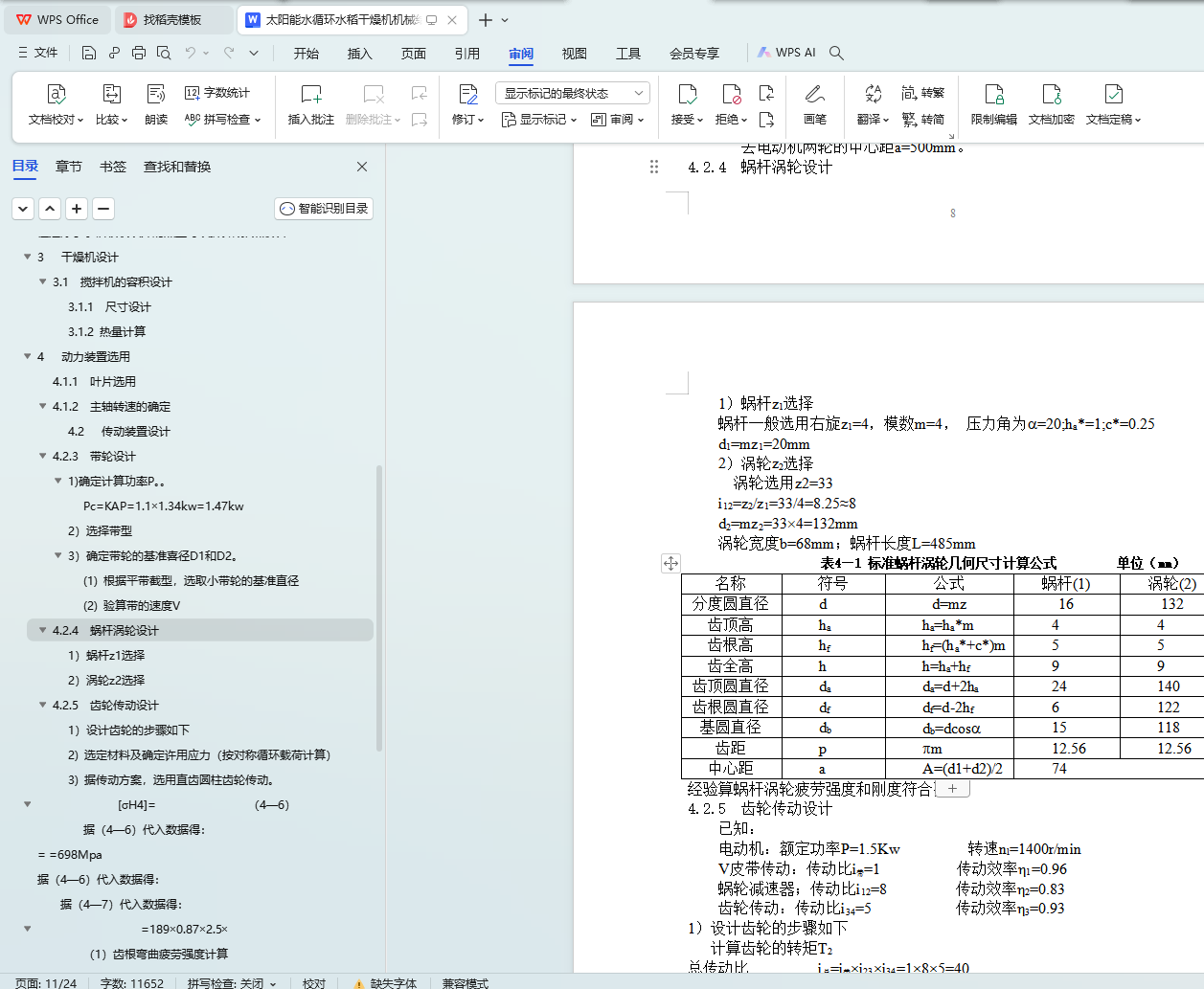The image size is (1204, 989).
Task: Click the table move handle icon
Action: pyautogui.click(x=670, y=563)
